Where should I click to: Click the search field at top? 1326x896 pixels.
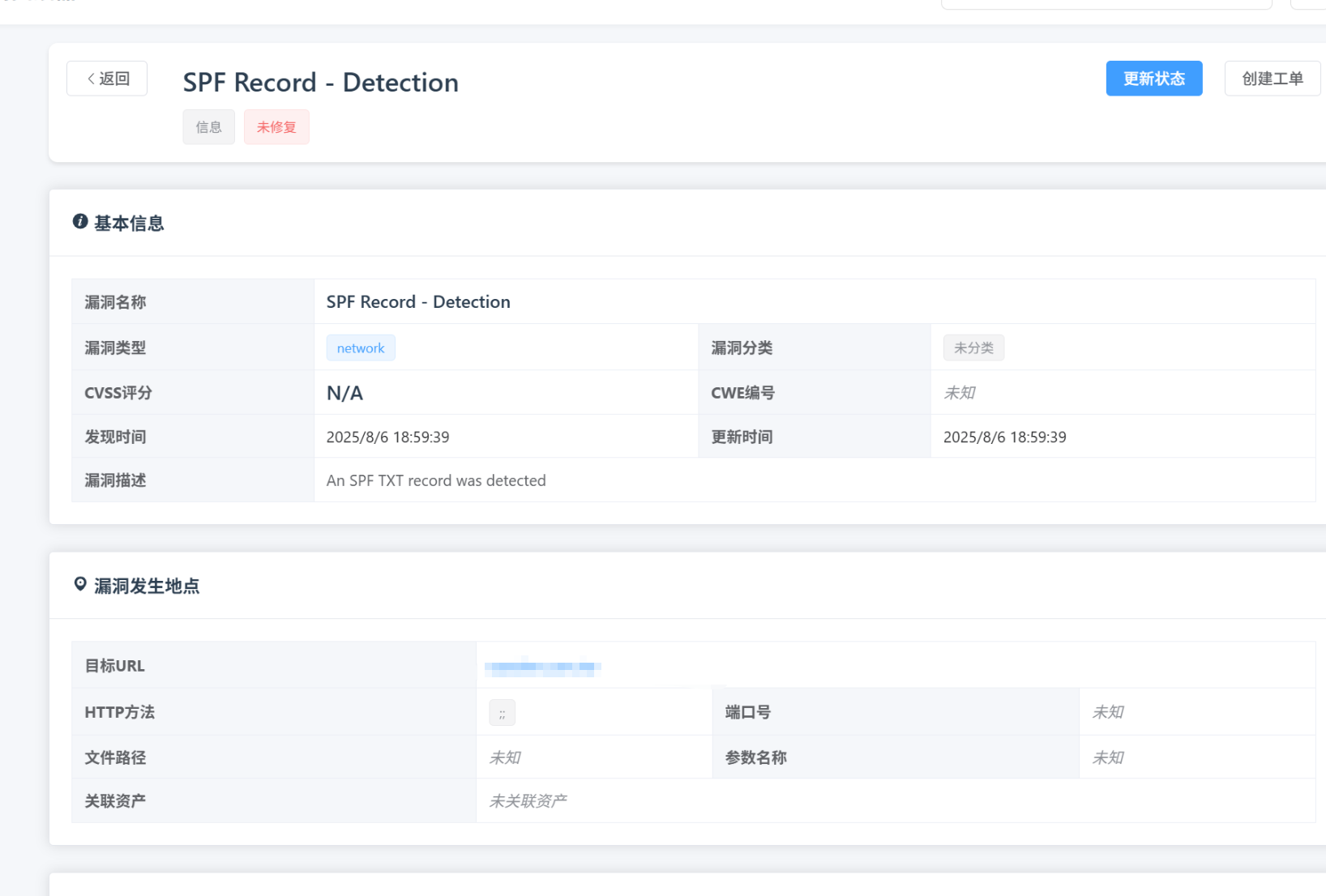click(1106, 3)
